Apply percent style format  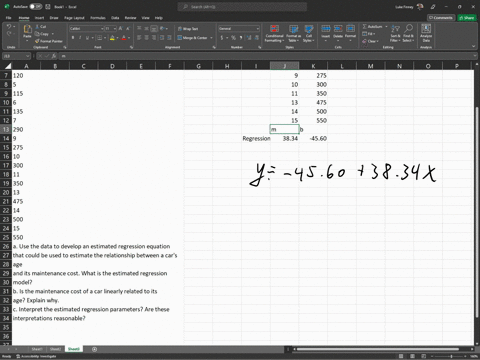click(x=233, y=38)
